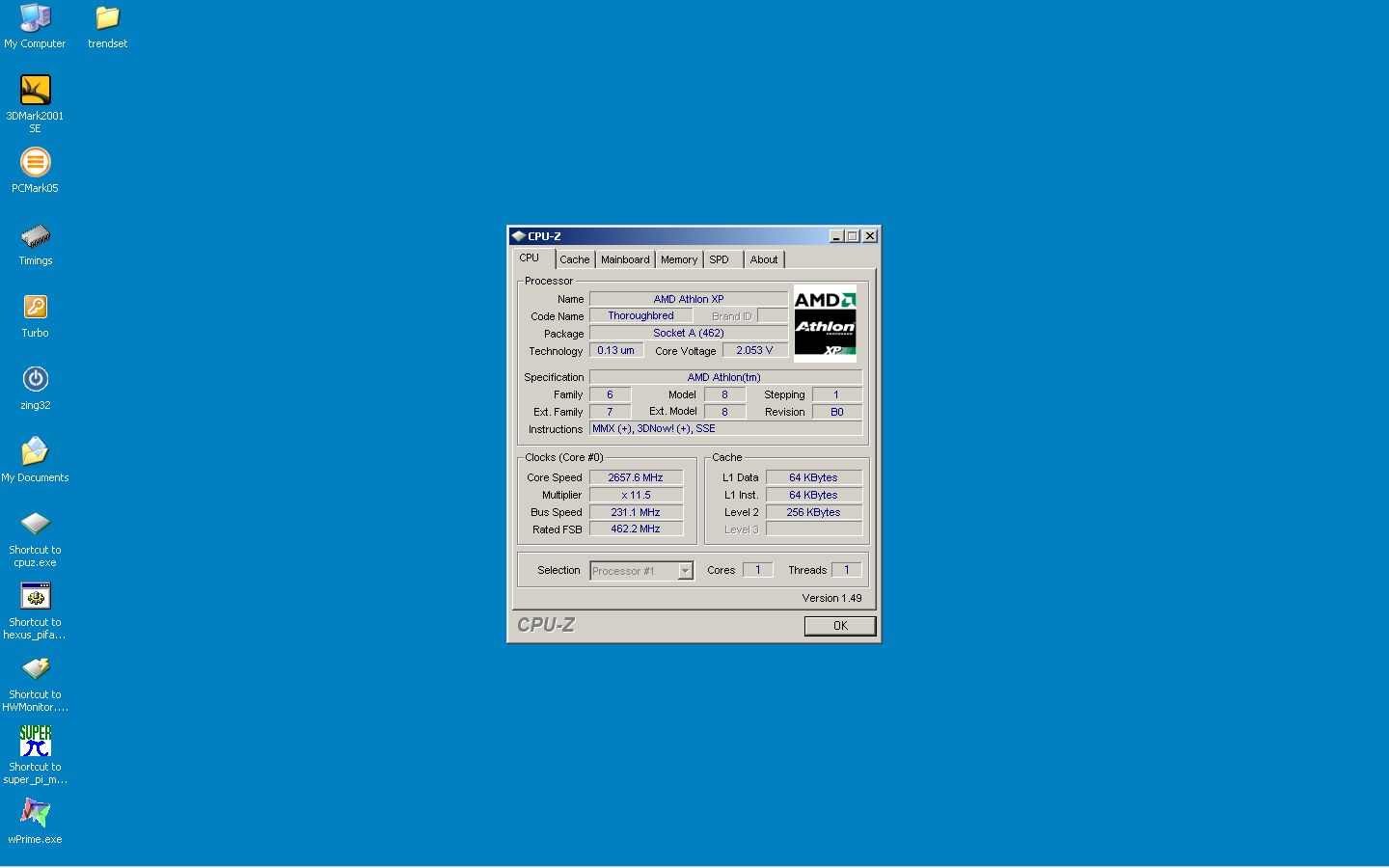1389x868 pixels.
Task: Click the Ext. Family value 7
Action: click(x=610, y=412)
